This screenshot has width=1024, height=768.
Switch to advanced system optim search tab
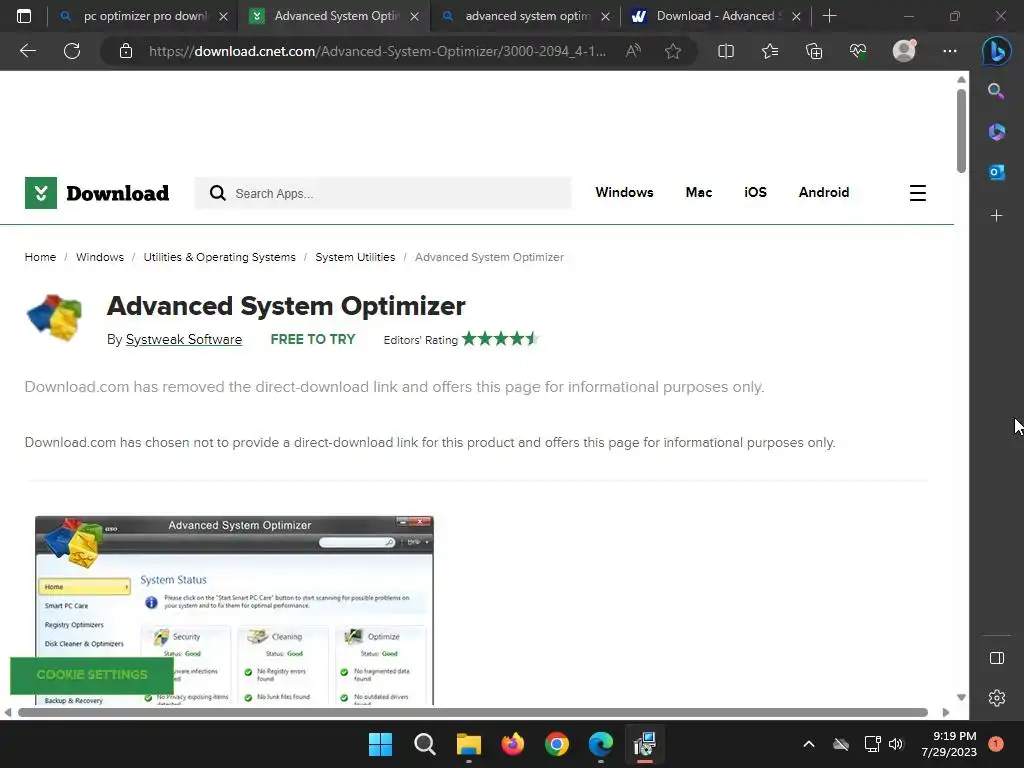pos(526,16)
